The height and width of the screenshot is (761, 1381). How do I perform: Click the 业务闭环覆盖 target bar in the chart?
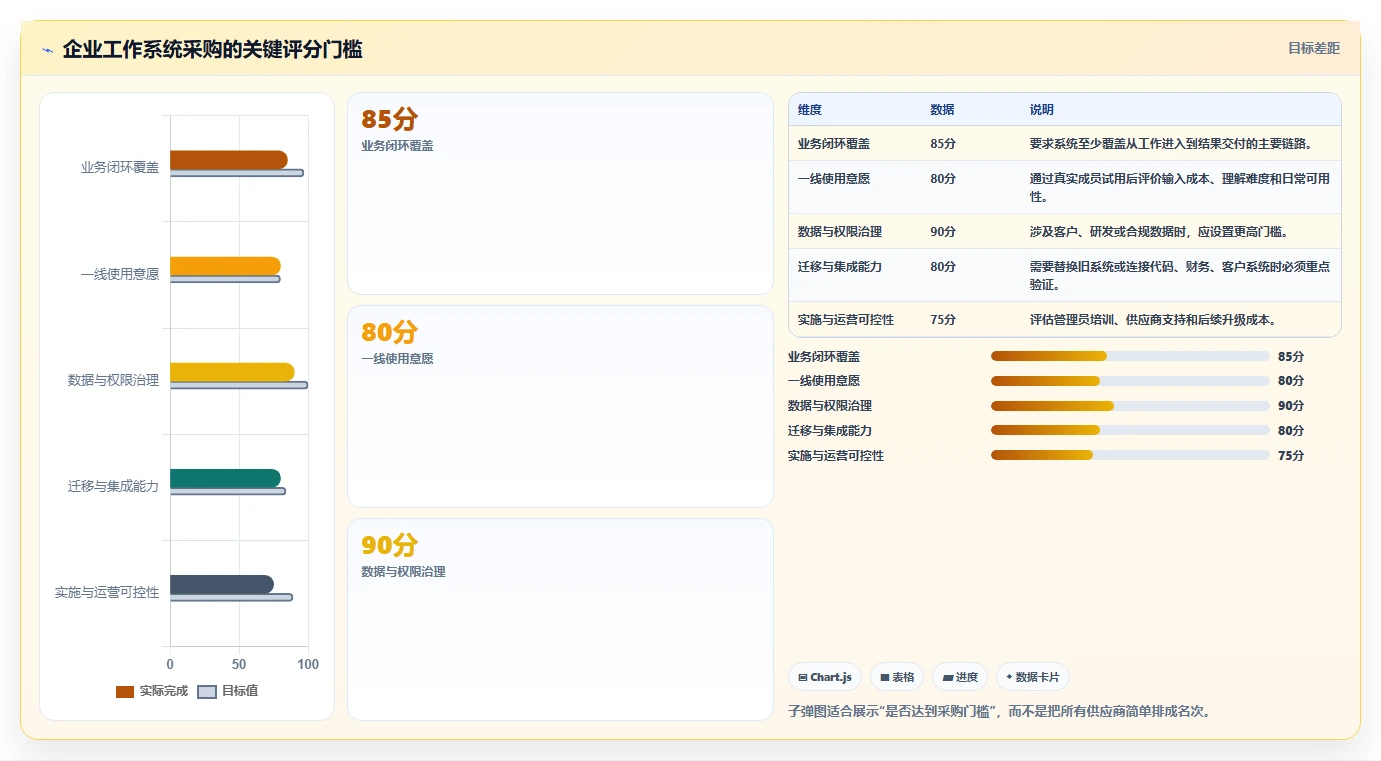pyautogui.click(x=237, y=173)
